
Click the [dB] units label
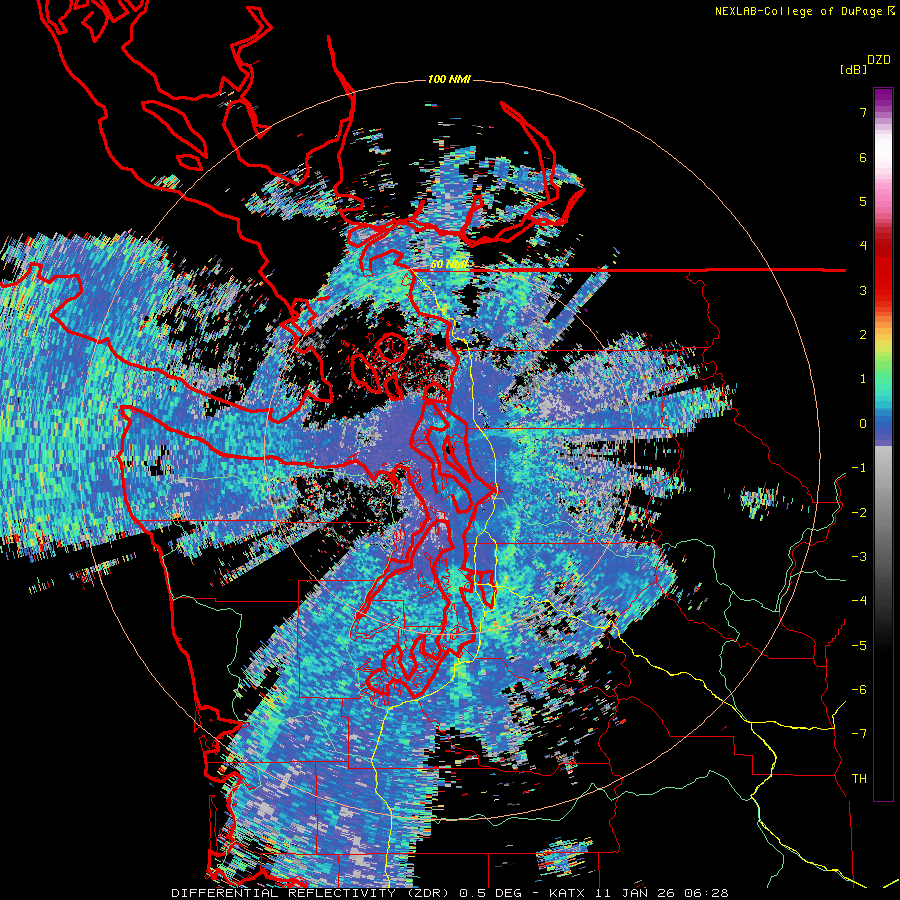(853, 69)
